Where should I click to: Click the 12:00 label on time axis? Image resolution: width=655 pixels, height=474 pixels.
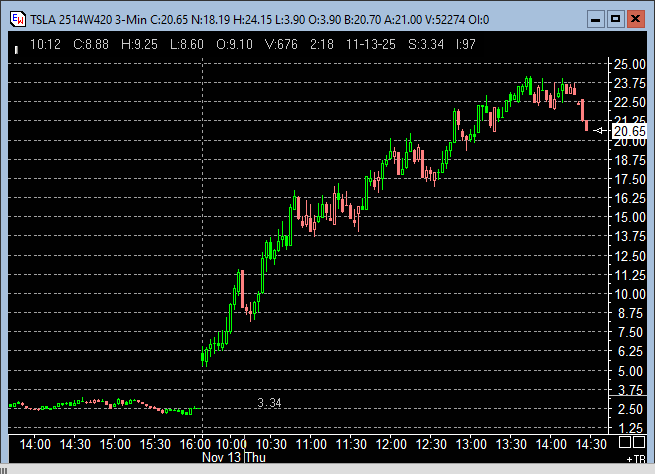tap(391, 444)
